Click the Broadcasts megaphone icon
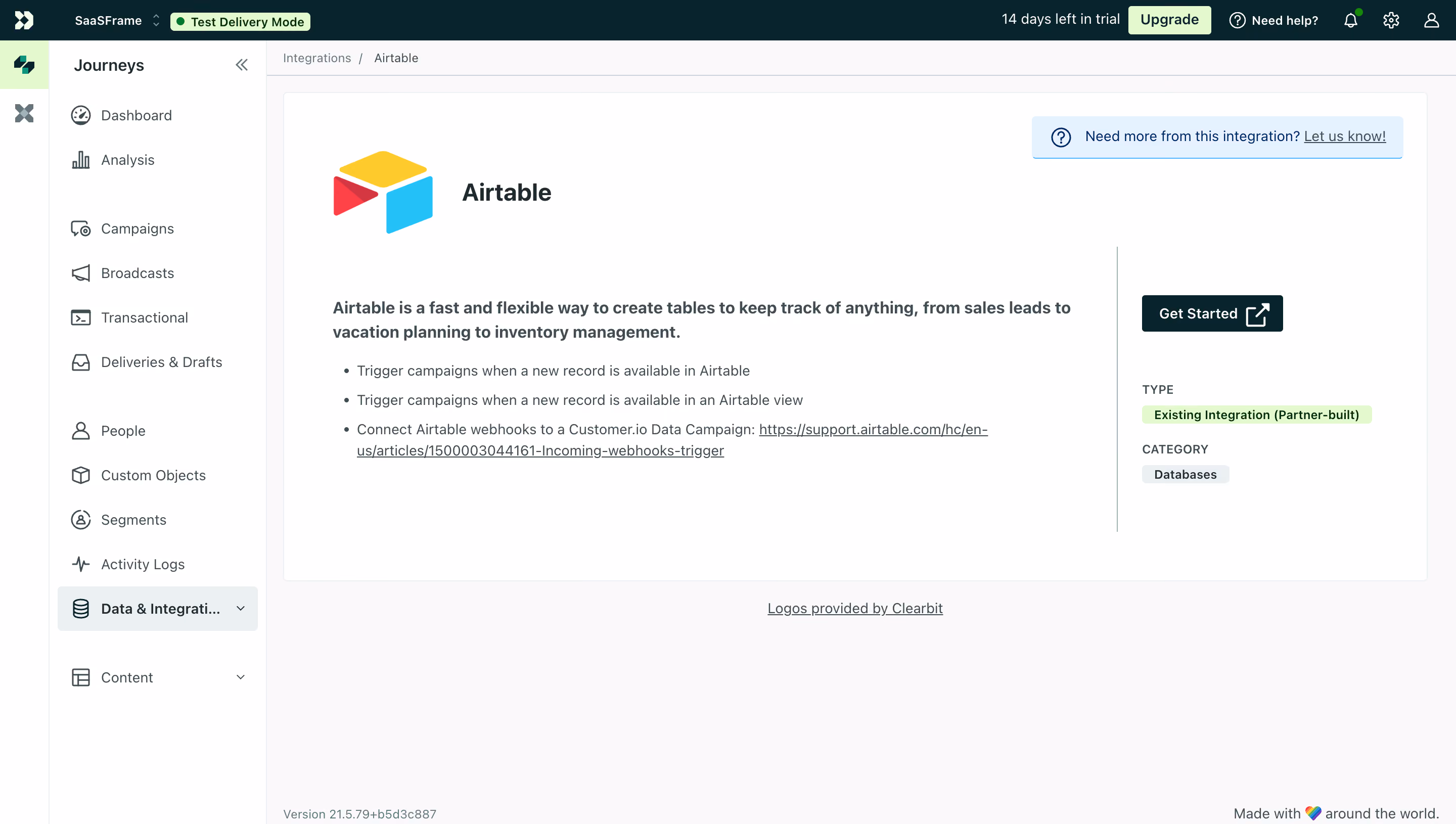Viewport: 1456px width, 824px height. pos(80,273)
